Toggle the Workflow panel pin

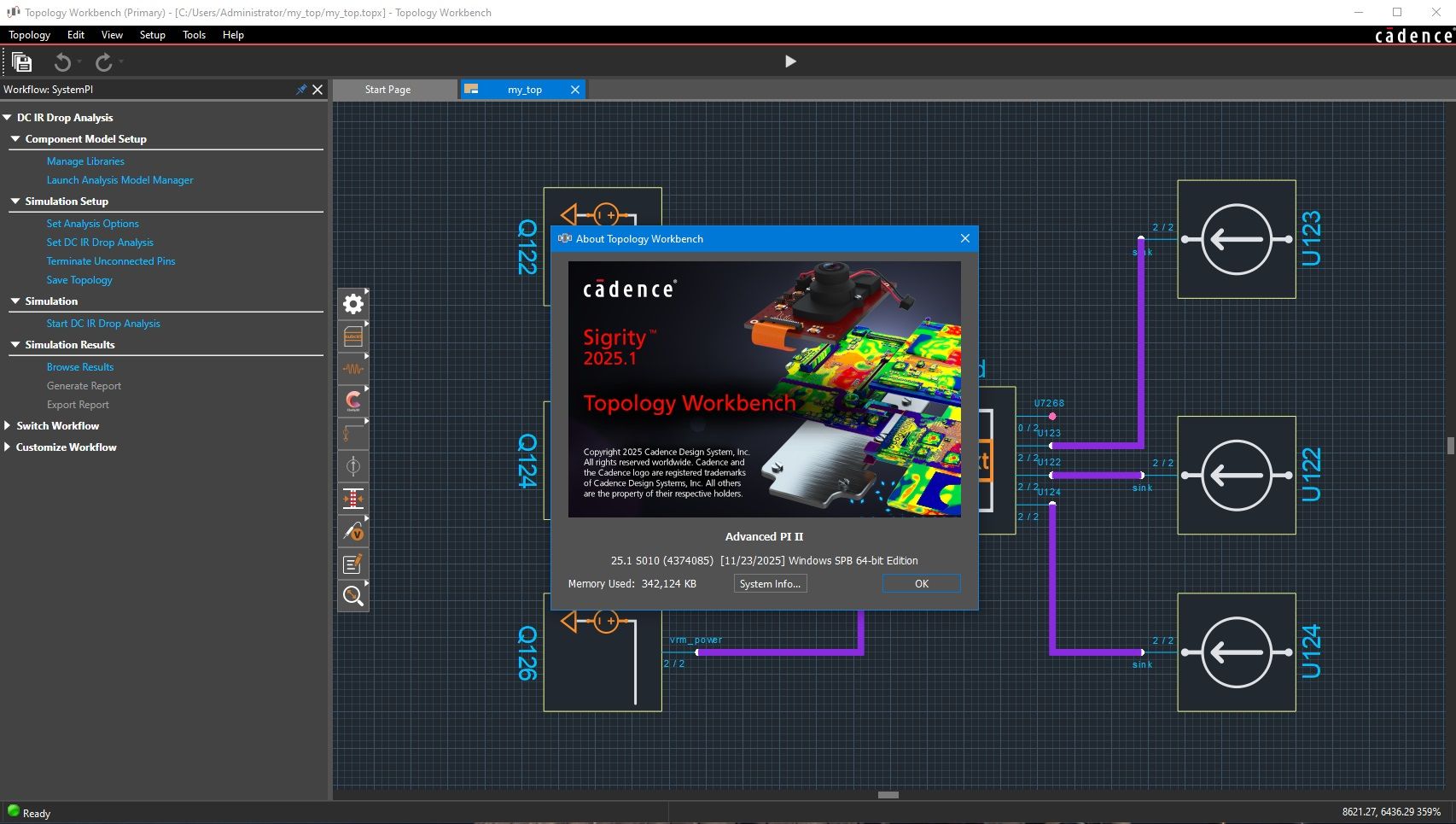tap(300, 90)
